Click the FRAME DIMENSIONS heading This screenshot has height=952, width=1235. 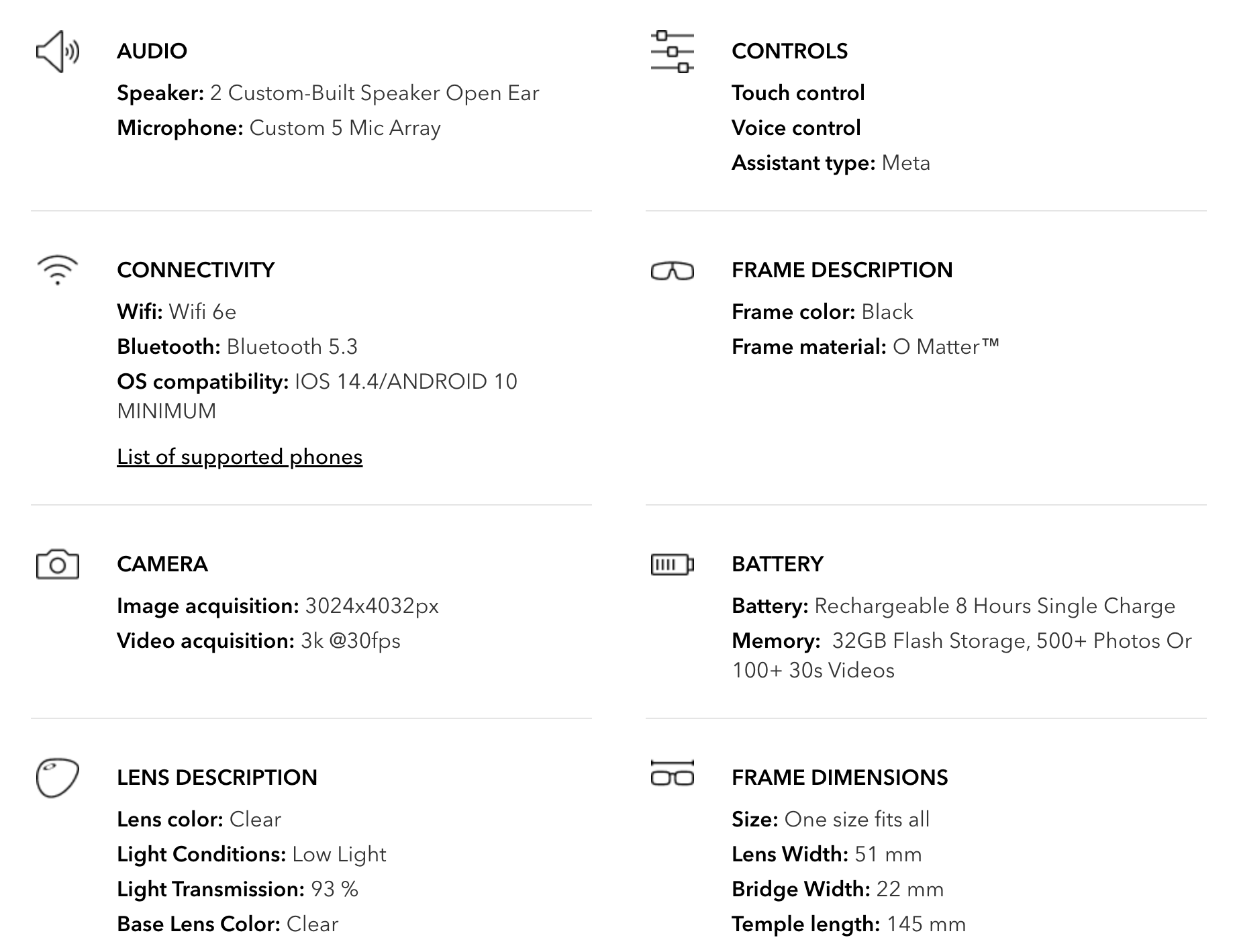coord(840,778)
